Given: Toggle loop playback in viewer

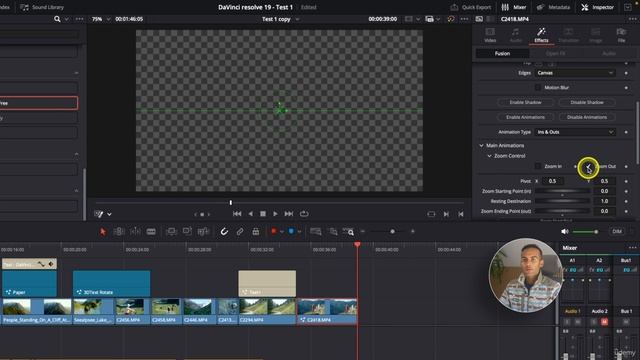Looking at the screenshot, I should [304, 214].
